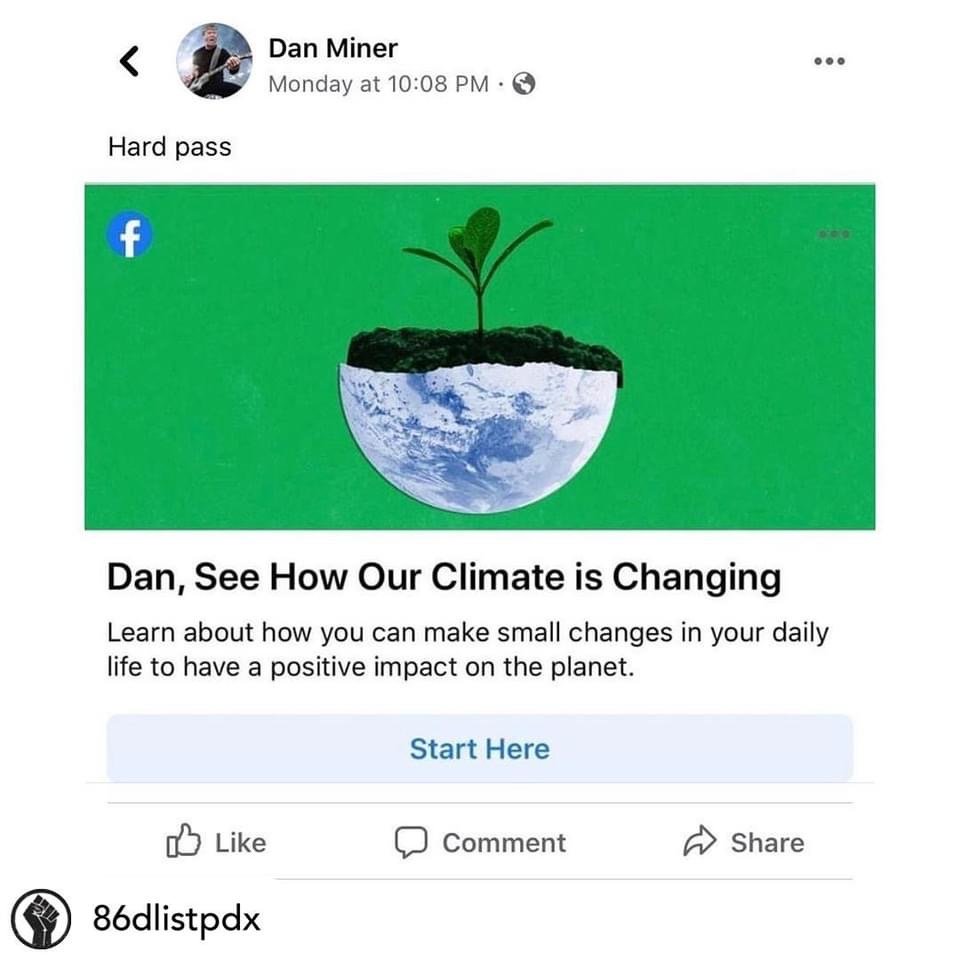
Task: Click headline See How Our Climate is Changing
Action: (x=443, y=578)
